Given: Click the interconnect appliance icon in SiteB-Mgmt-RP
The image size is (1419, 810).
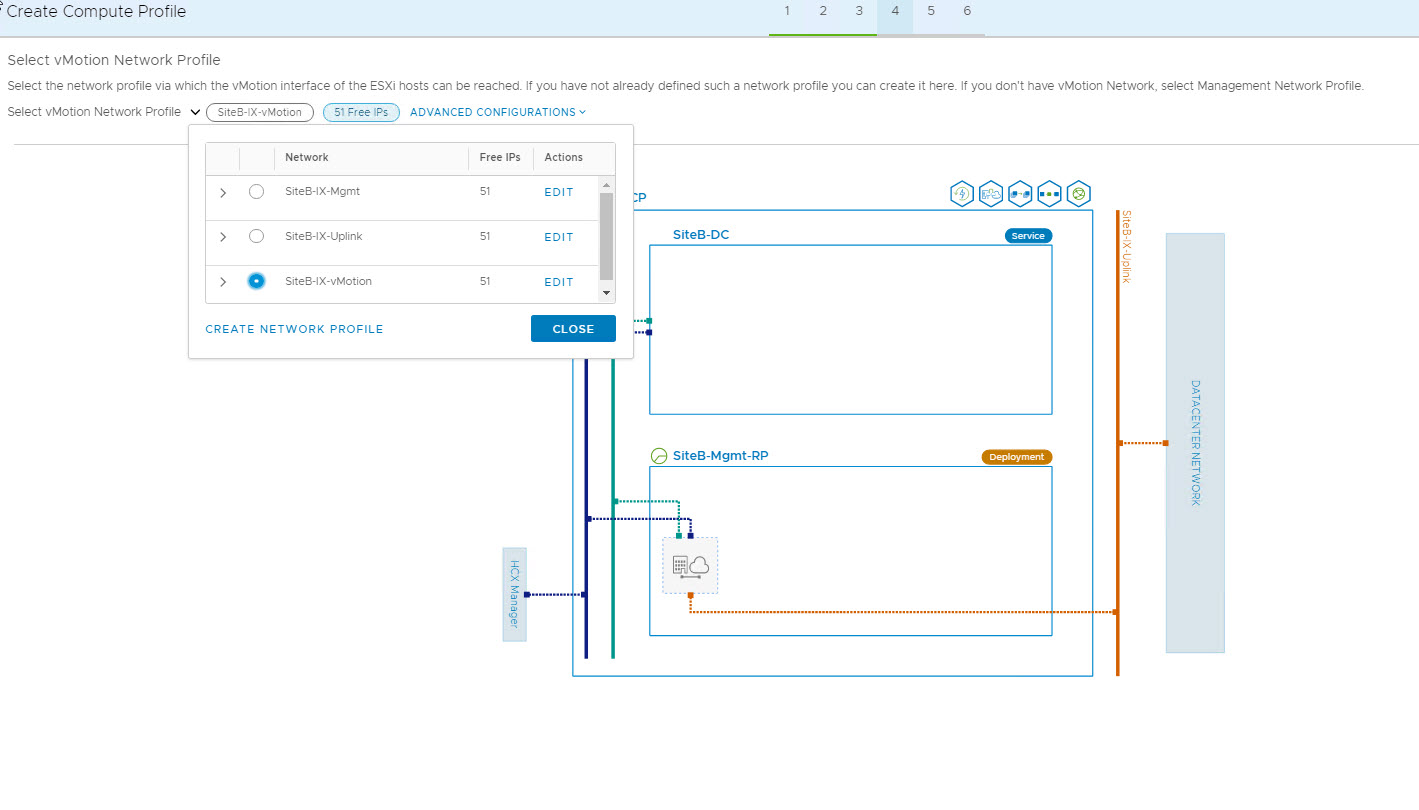Looking at the screenshot, I should point(690,566).
